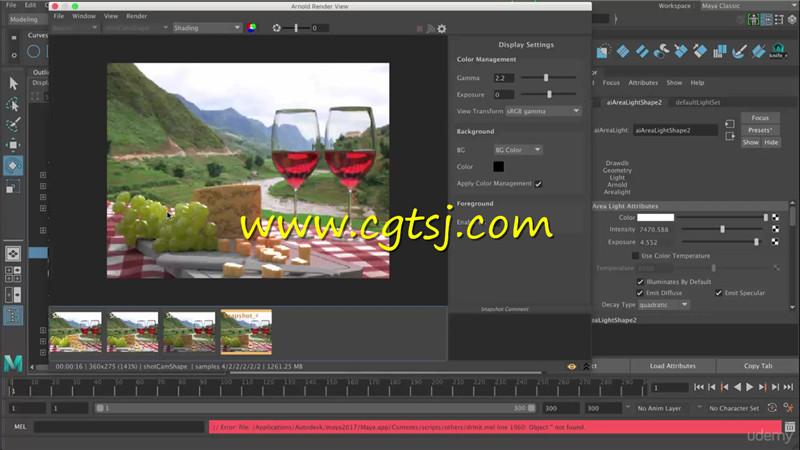Viewport: 800px width, 450px height.
Task: Open the Render menu in Arnold Render View
Action: point(136,16)
